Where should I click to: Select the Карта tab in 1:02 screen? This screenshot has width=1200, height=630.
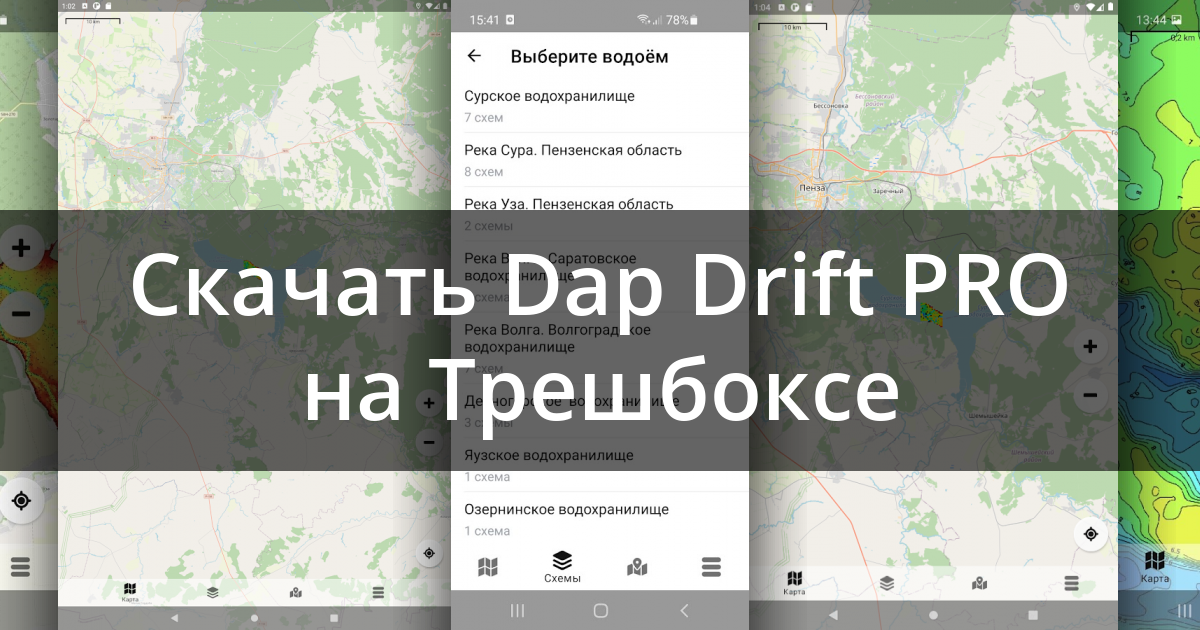coord(130,592)
